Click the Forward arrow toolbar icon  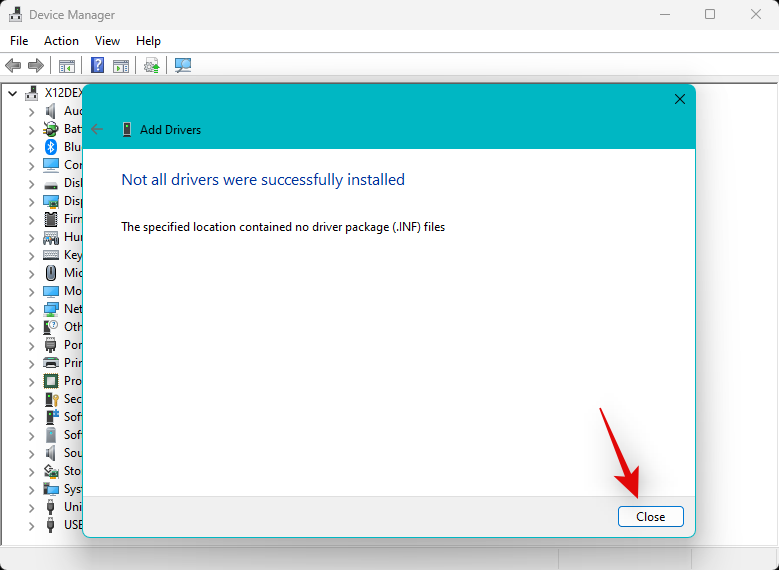coord(36,65)
